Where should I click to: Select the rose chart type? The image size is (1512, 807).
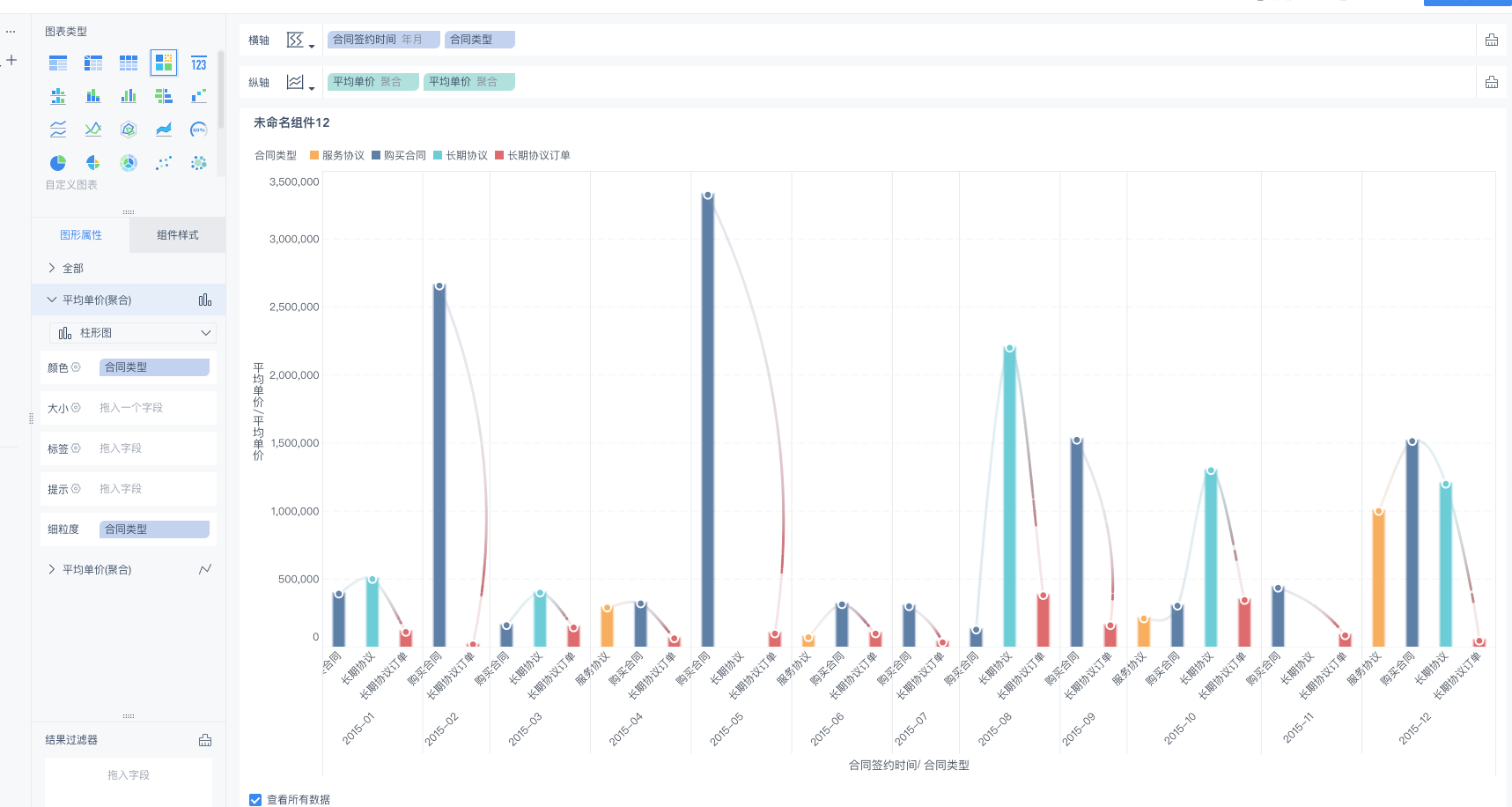point(93,163)
